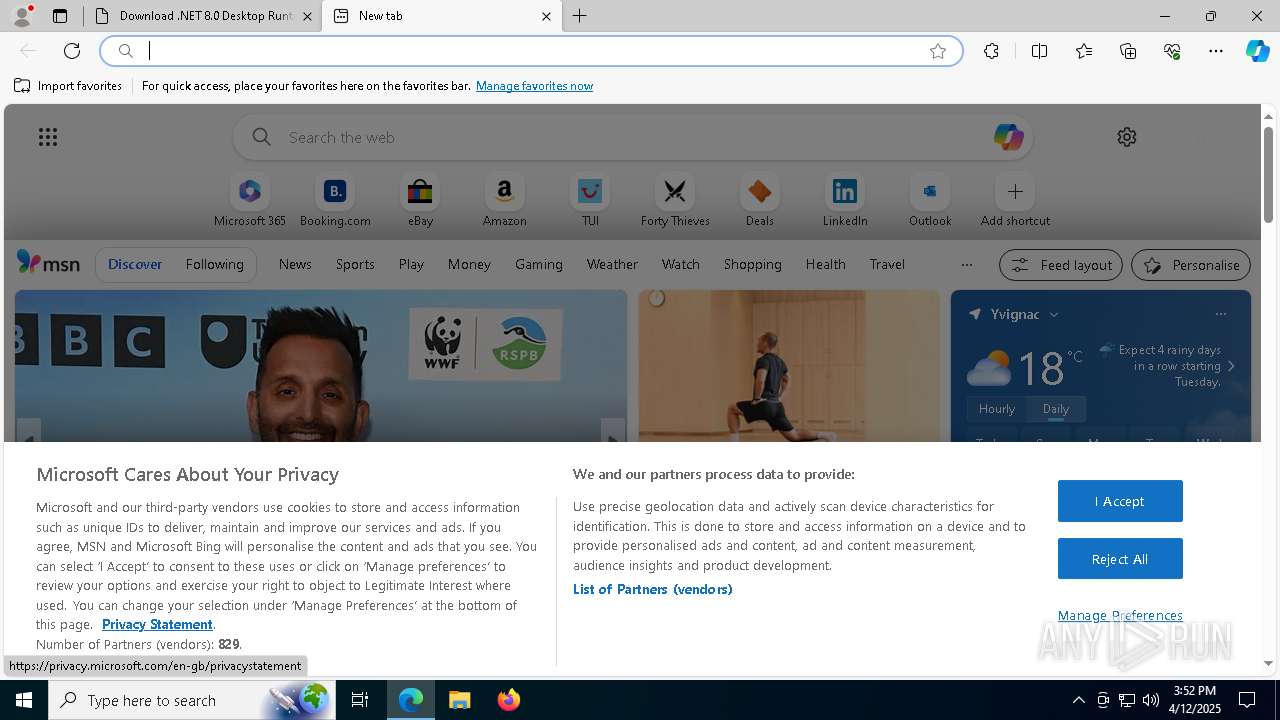Open the Gaming category
Viewport: 1280px width, 720px height.
pos(539,264)
